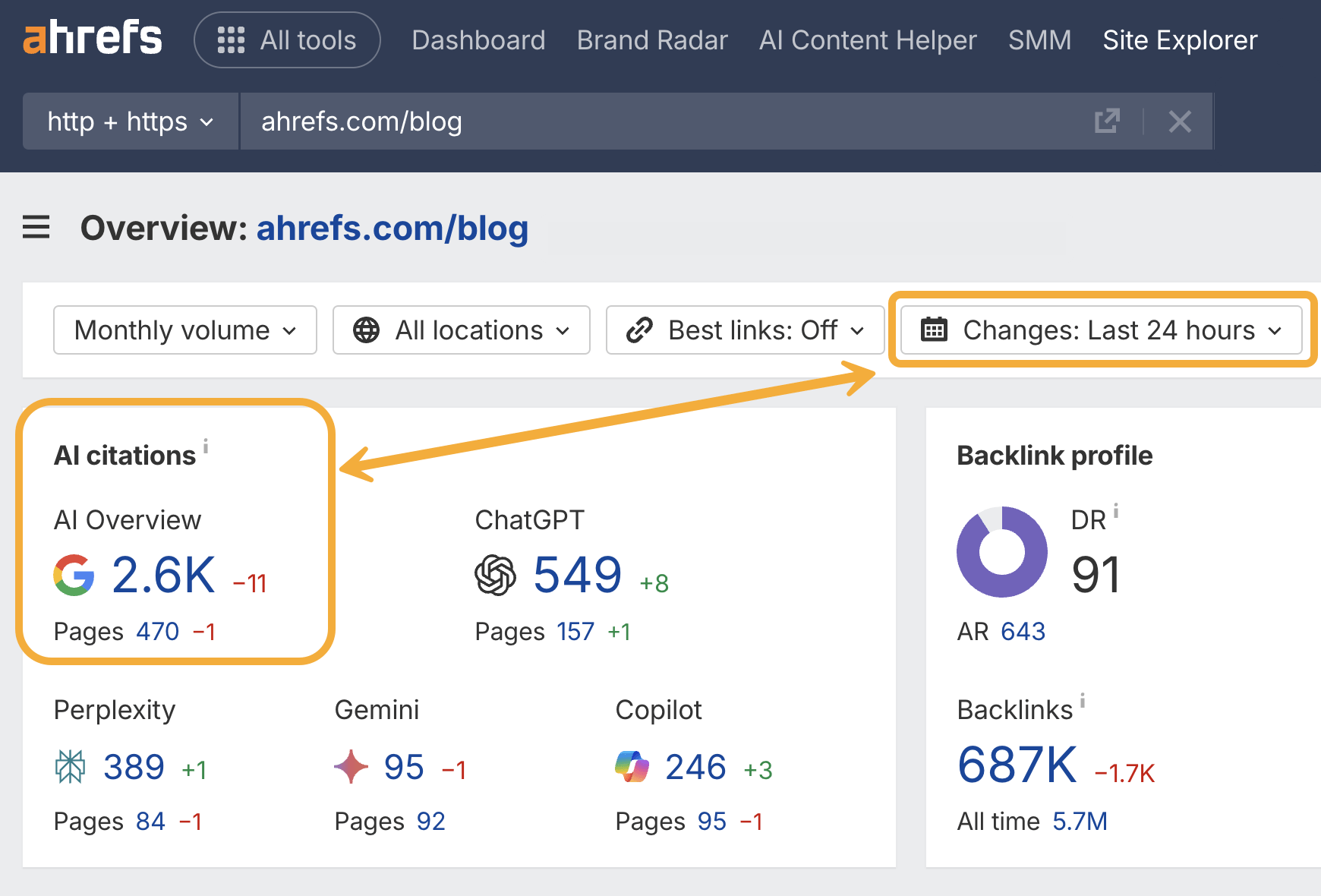Open target in new tab via external link icon
Screen dimensions: 1321x896
(x=1108, y=121)
